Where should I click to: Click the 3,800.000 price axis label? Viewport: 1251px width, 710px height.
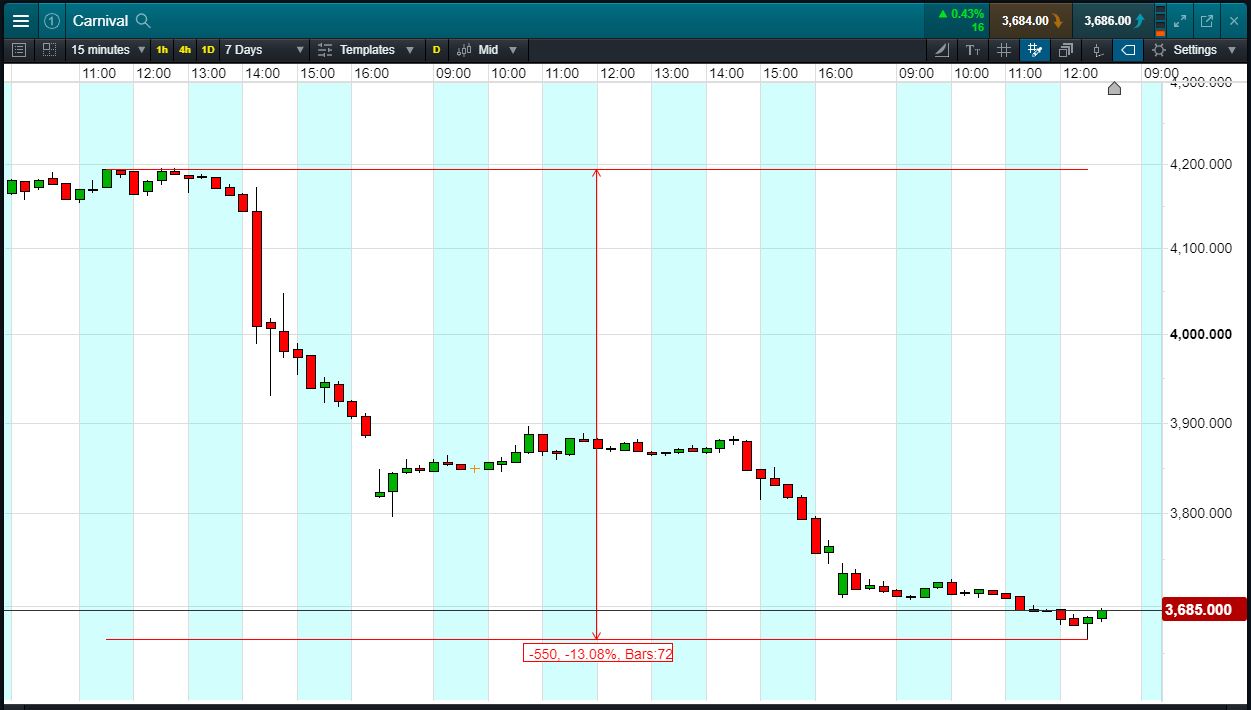[x=1200, y=513]
